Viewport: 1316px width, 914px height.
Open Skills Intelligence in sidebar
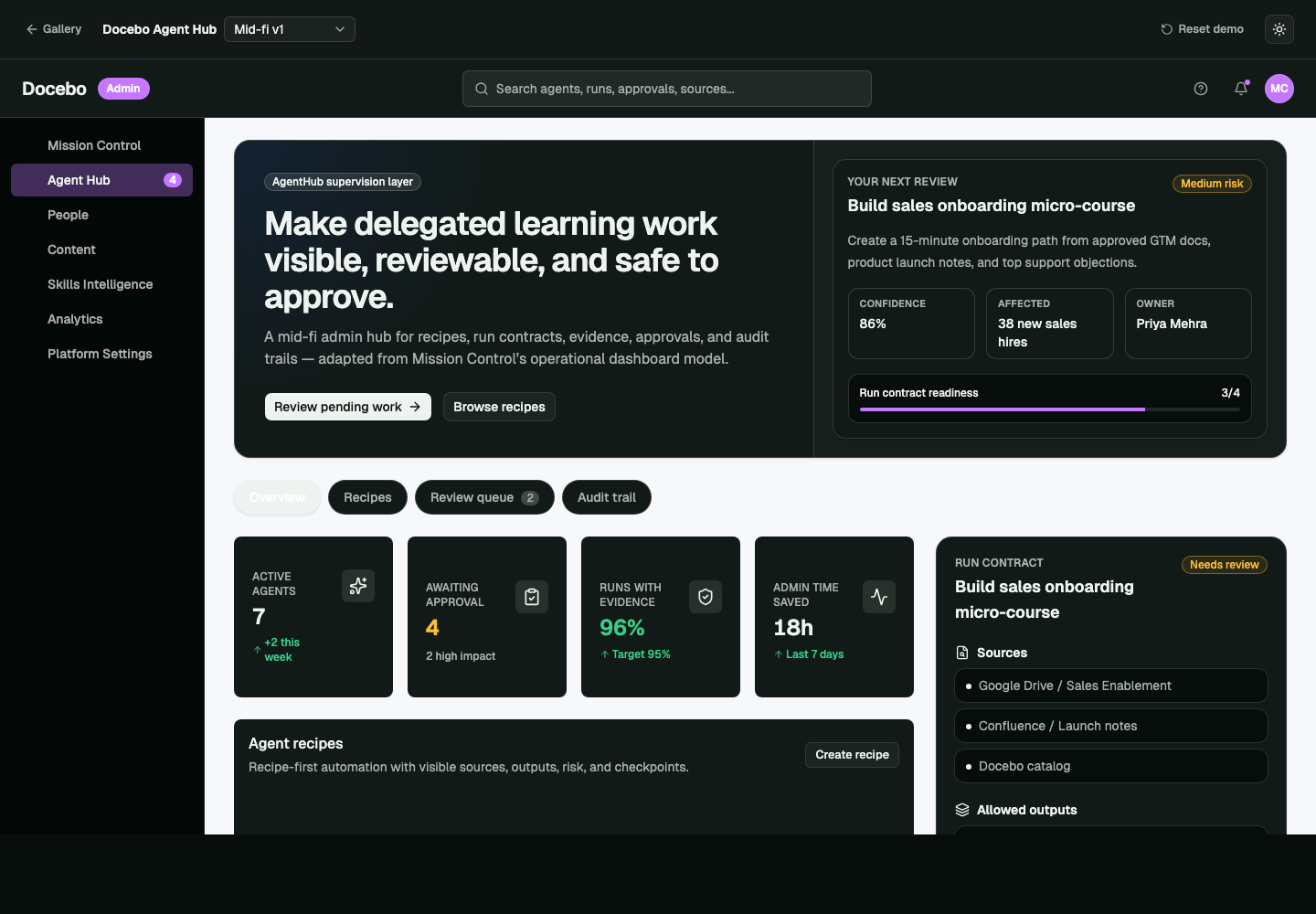tap(102, 284)
